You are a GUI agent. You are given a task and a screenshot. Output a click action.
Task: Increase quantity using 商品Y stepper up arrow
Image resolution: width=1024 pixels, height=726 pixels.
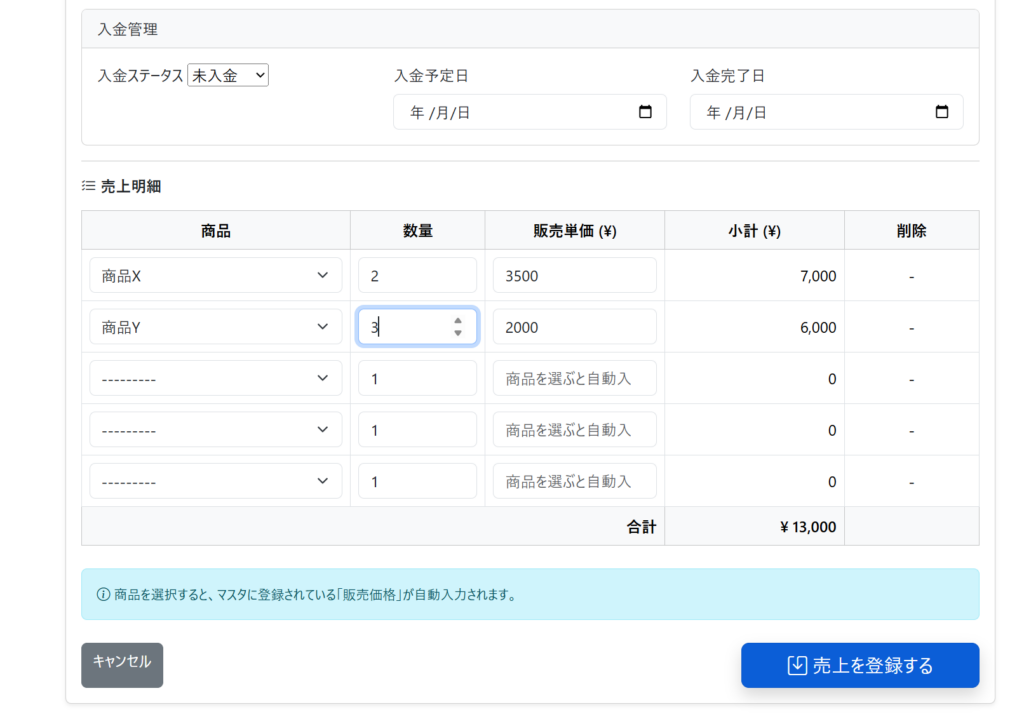tap(458, 321)
